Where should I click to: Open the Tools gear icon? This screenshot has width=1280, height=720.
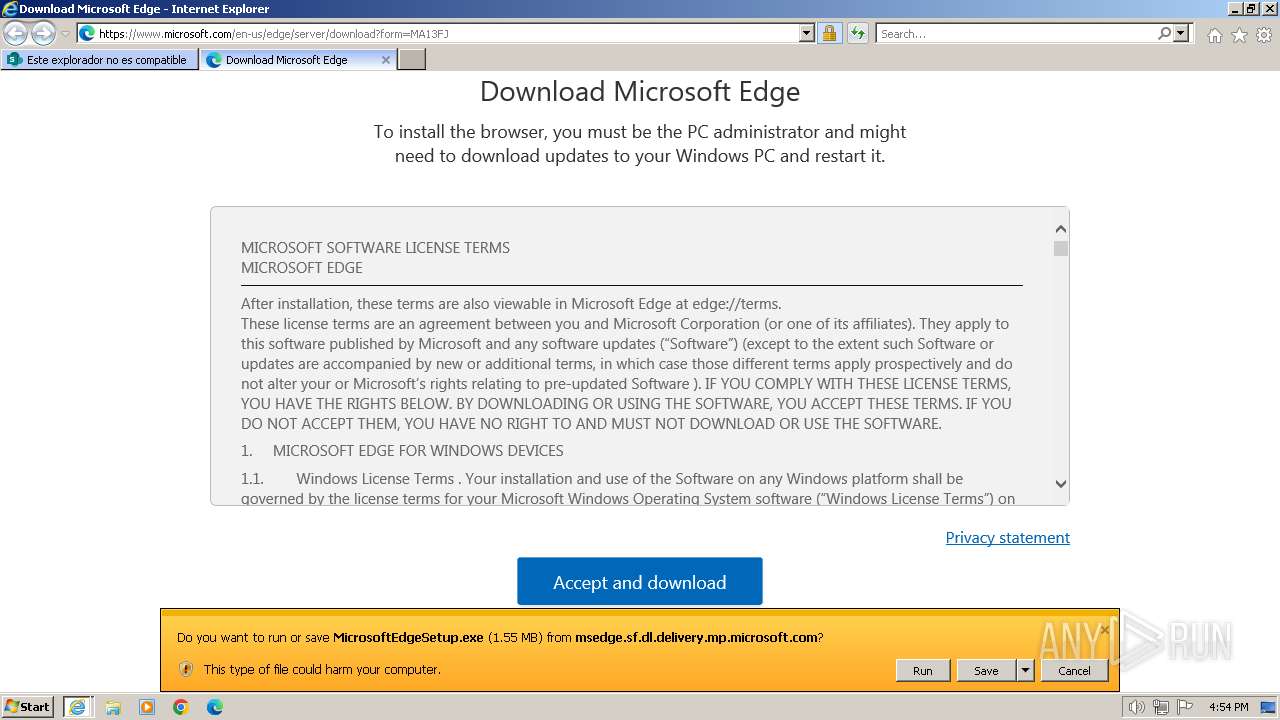1264,35
